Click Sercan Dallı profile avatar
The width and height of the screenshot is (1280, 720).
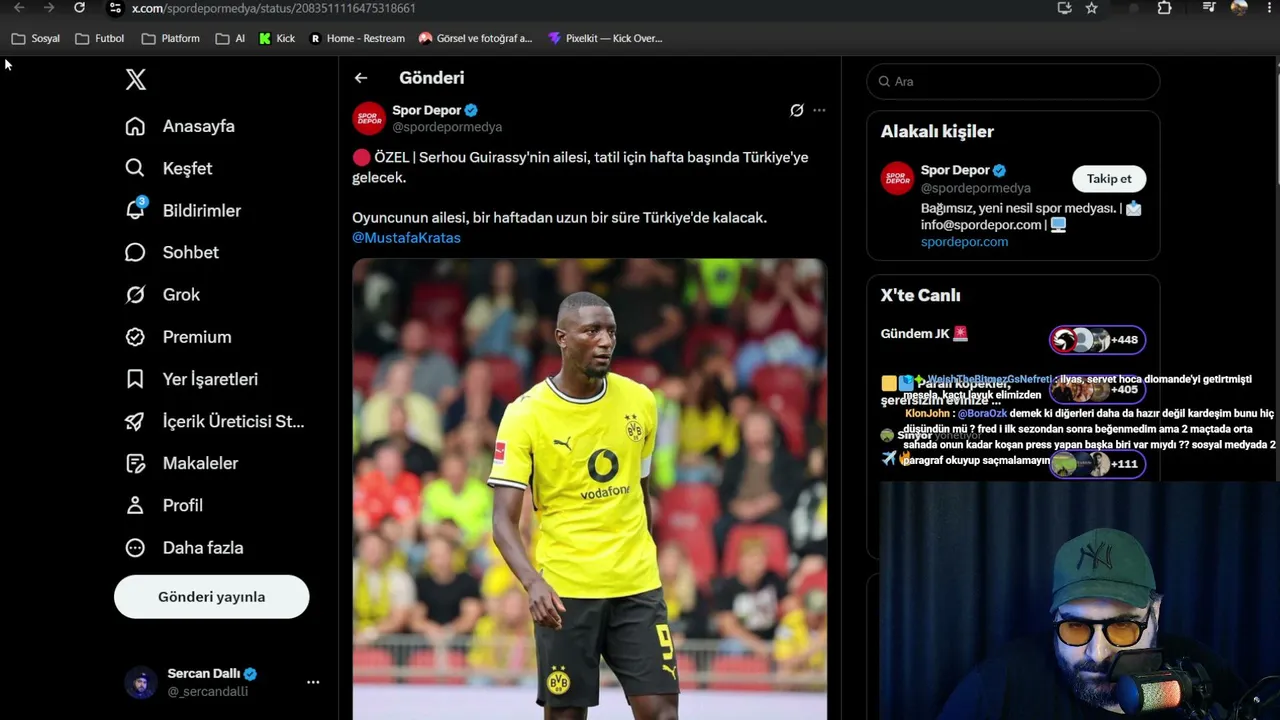tap(141, 682)
